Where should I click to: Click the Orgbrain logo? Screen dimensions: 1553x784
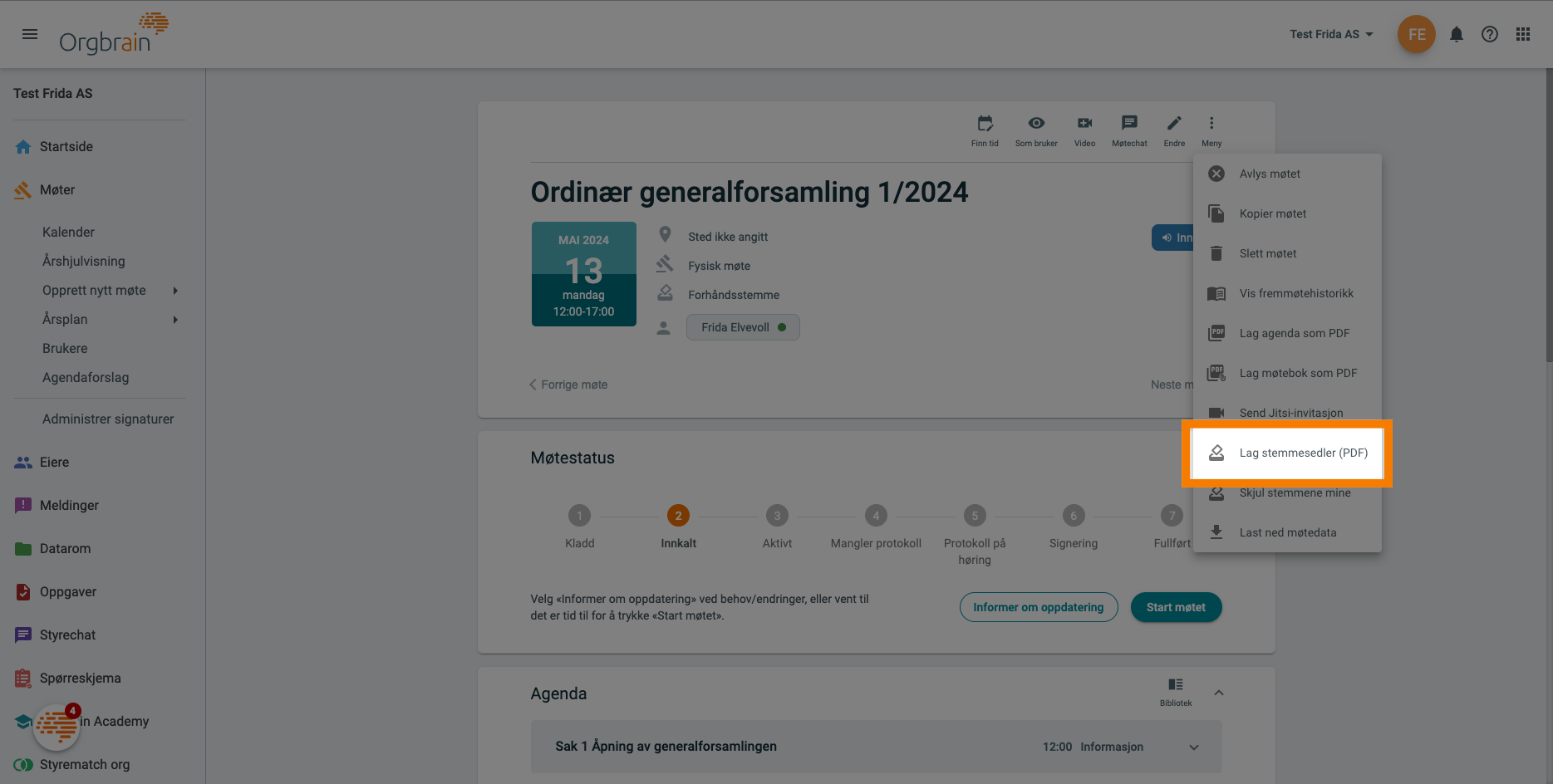[x=114, y=34]
